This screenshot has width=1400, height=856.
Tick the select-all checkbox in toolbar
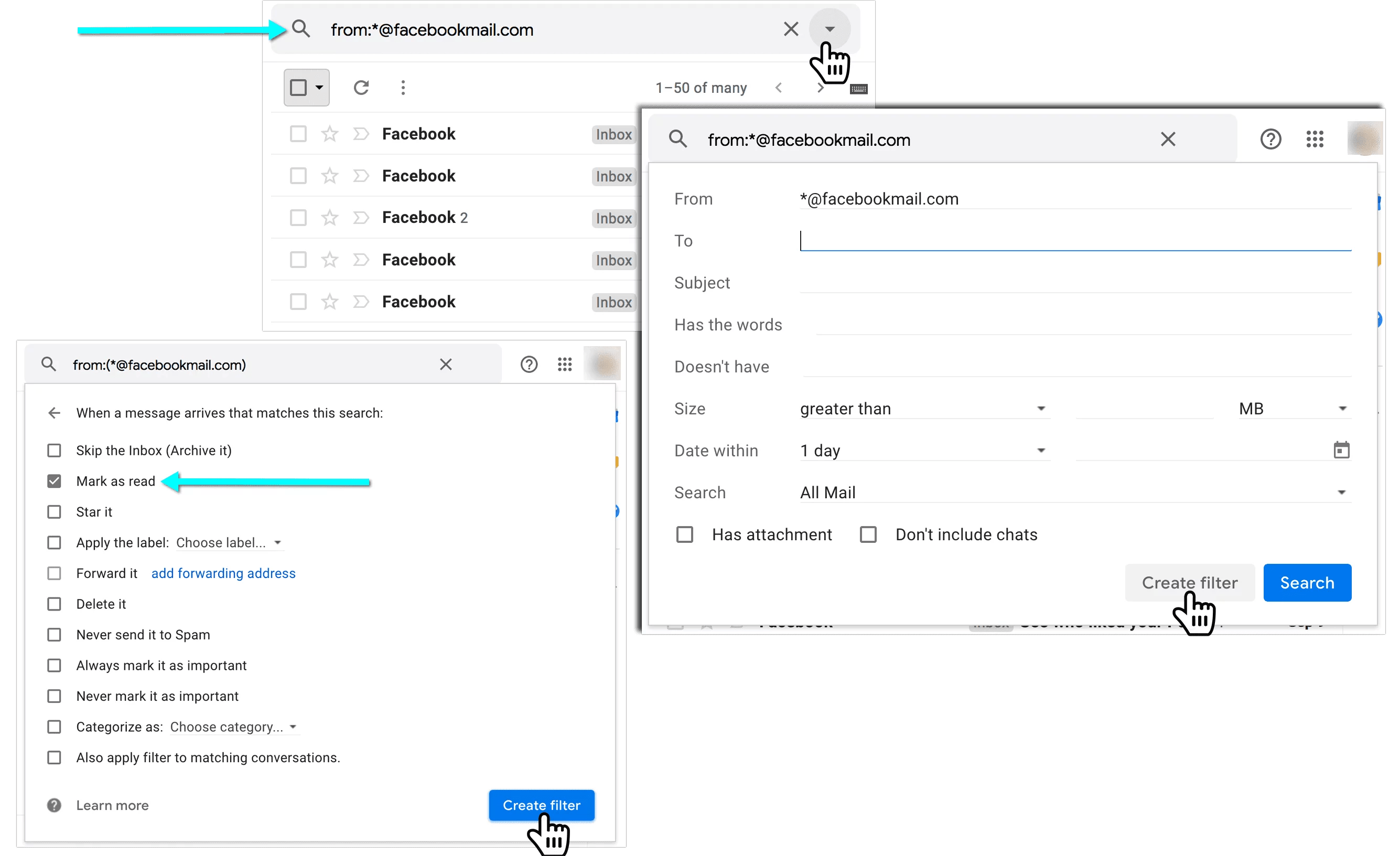(298, 88)
